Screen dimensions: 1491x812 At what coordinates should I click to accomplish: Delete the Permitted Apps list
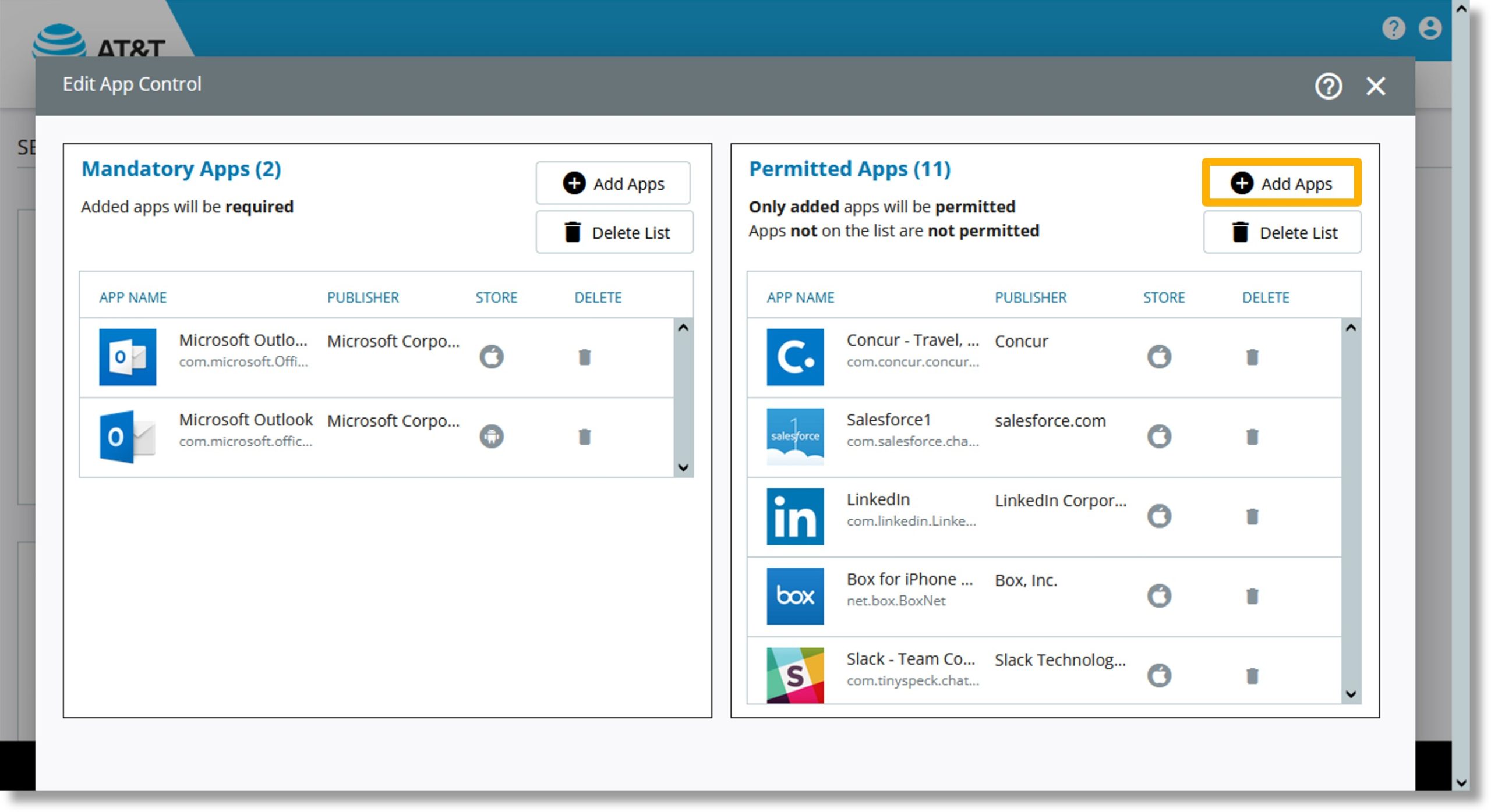[1282, 232]
